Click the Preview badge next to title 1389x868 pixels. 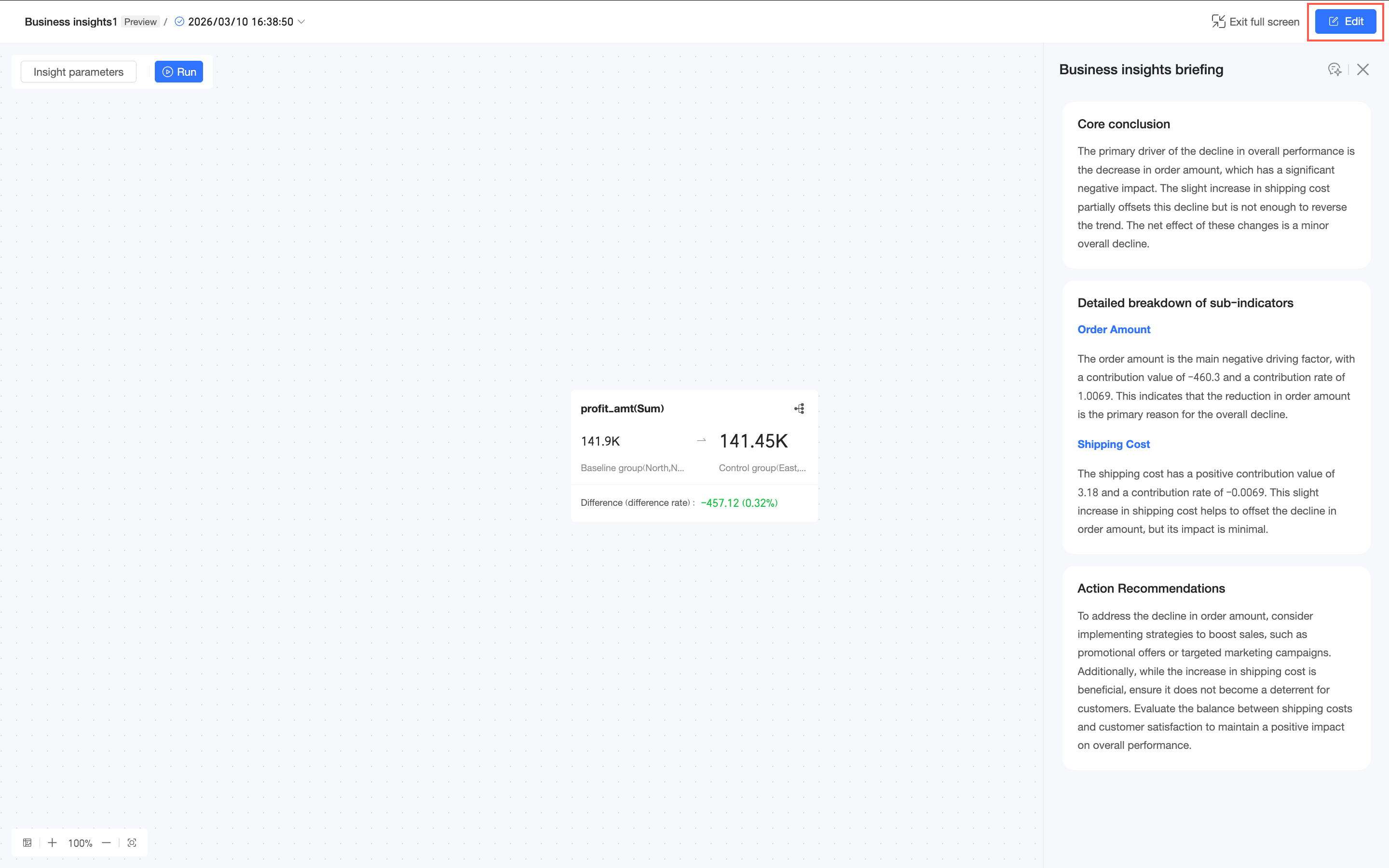point(140,22)
